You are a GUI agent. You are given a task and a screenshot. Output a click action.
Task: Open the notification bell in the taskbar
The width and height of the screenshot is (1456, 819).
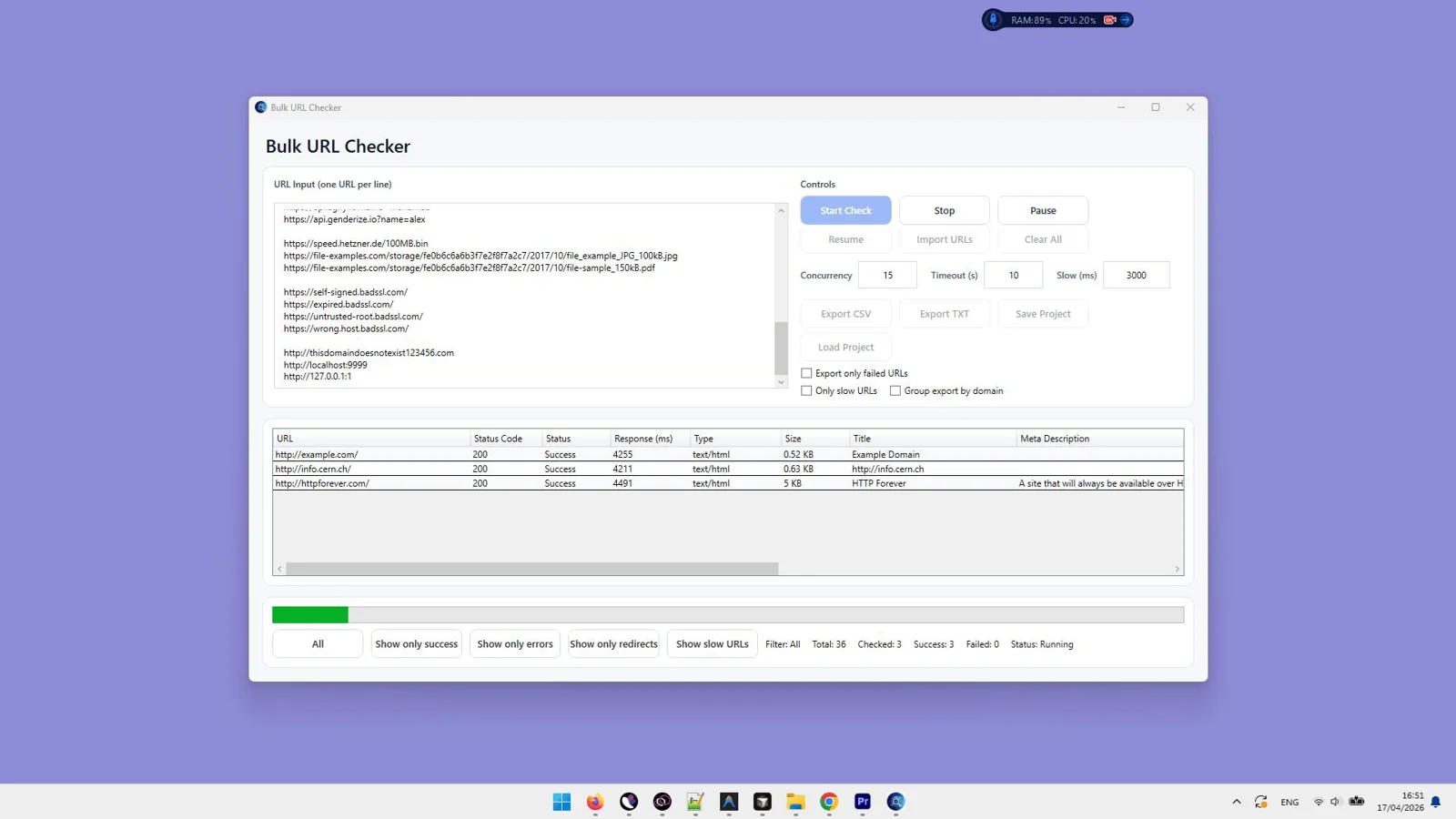tap(1436, 802)
